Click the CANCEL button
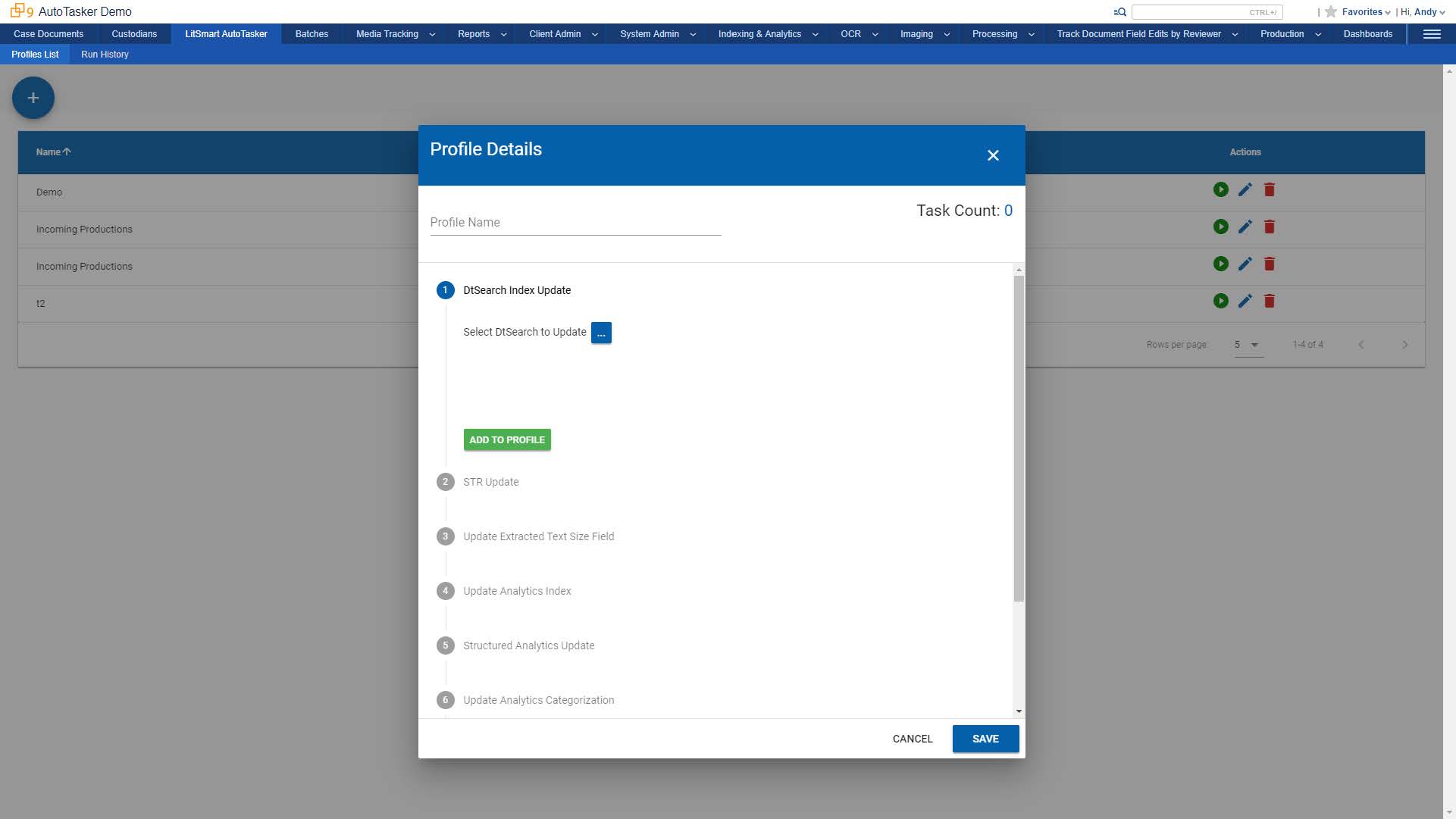The height and width of the screenshot is (819, 1456). click(912, 738)
